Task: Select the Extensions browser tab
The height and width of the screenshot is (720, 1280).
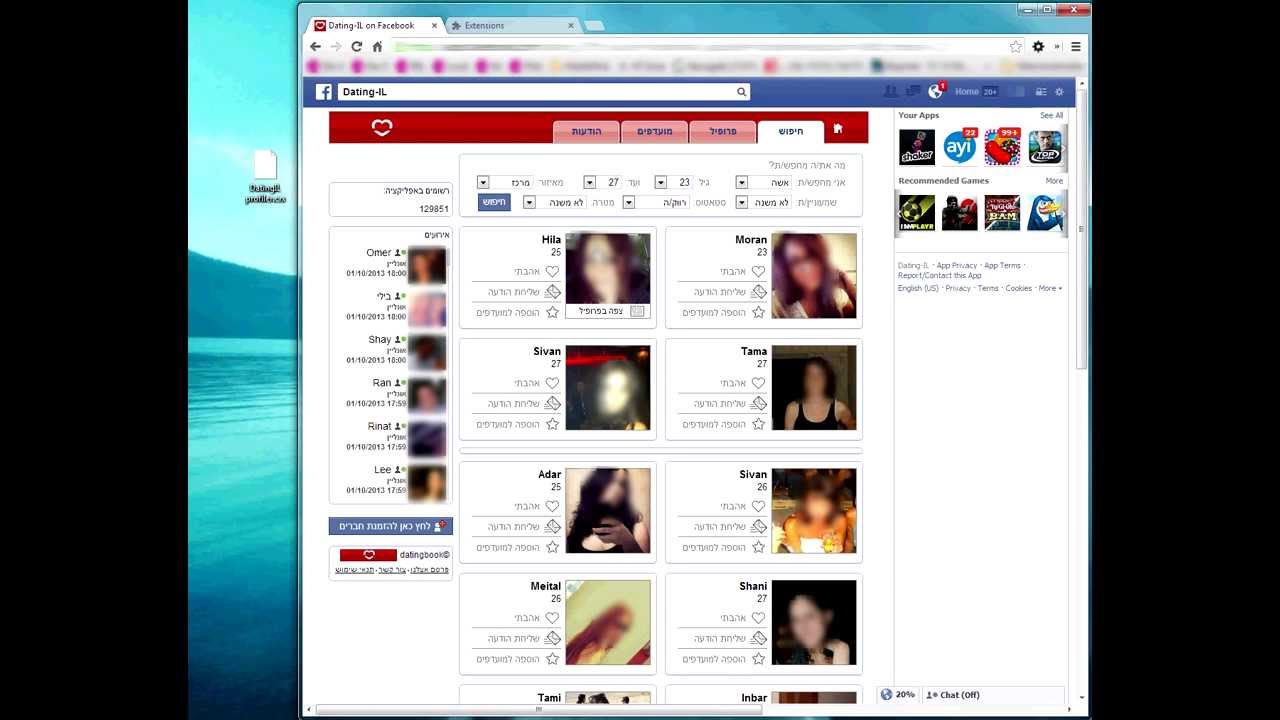Action: [x=510, y=25]
